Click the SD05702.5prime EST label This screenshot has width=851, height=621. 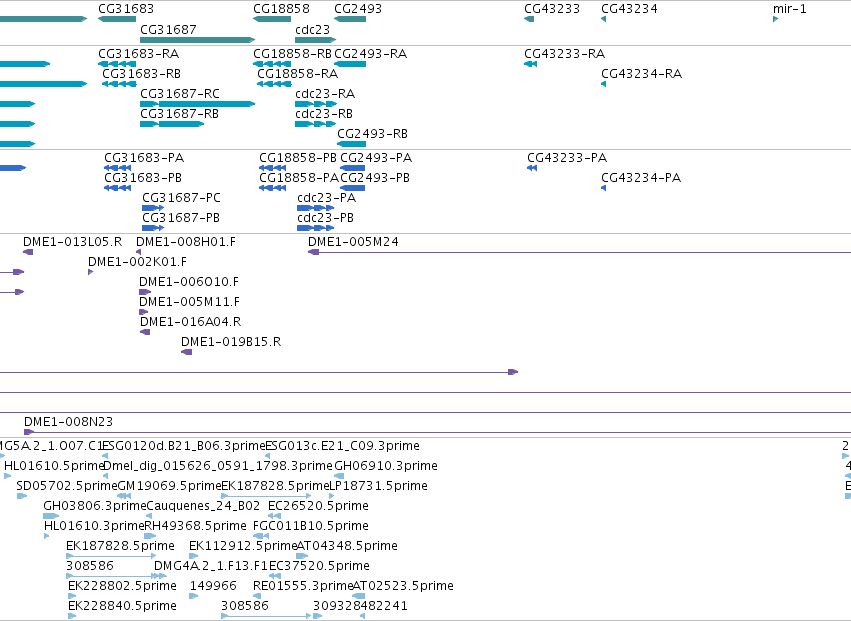coord(67,486)
